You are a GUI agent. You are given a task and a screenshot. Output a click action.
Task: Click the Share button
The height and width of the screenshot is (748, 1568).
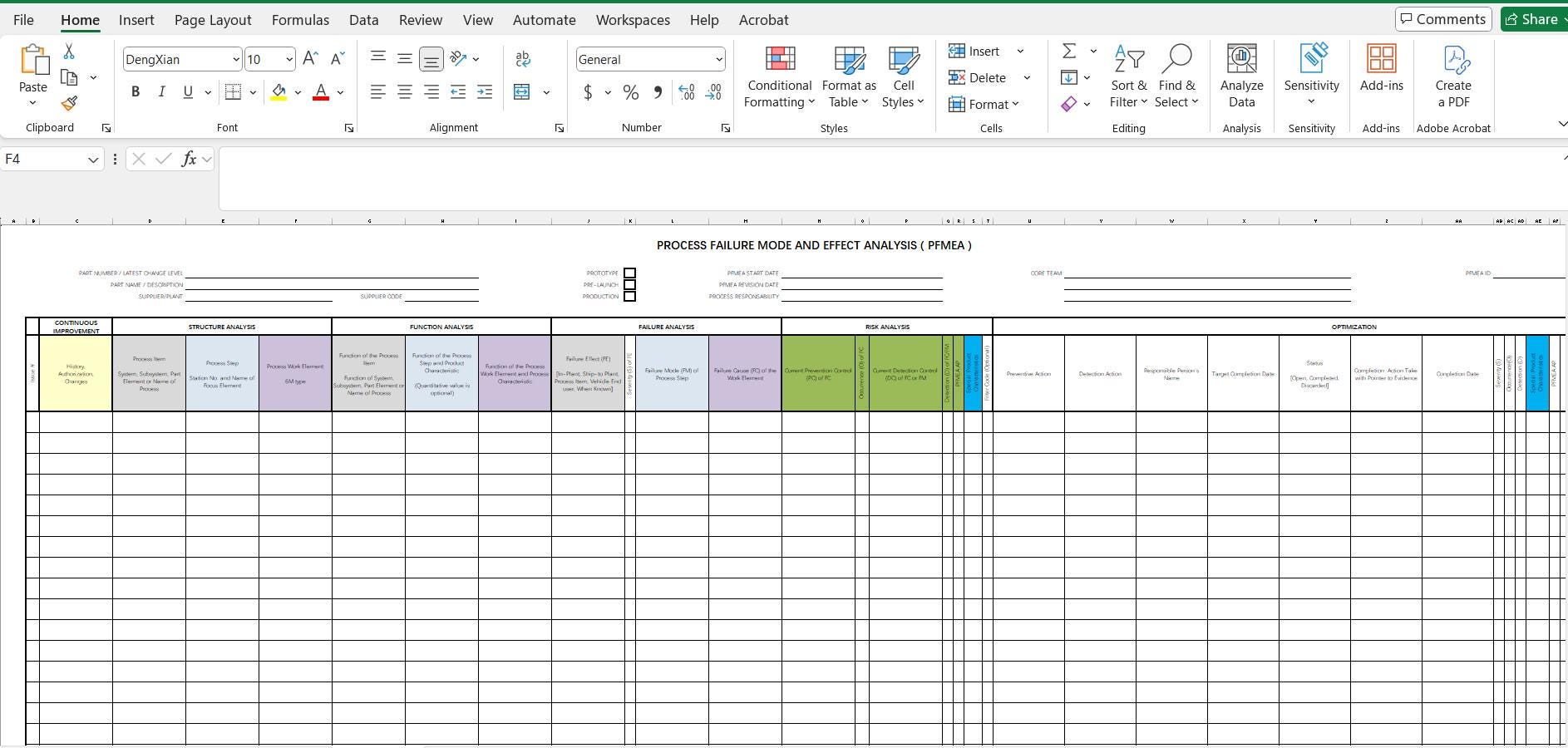1534,19
